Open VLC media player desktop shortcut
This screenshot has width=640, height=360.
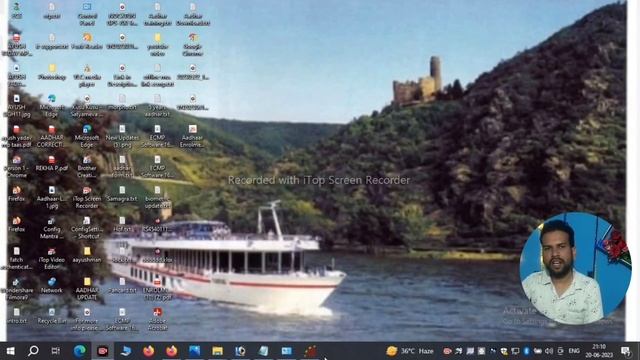pos(87,76)
